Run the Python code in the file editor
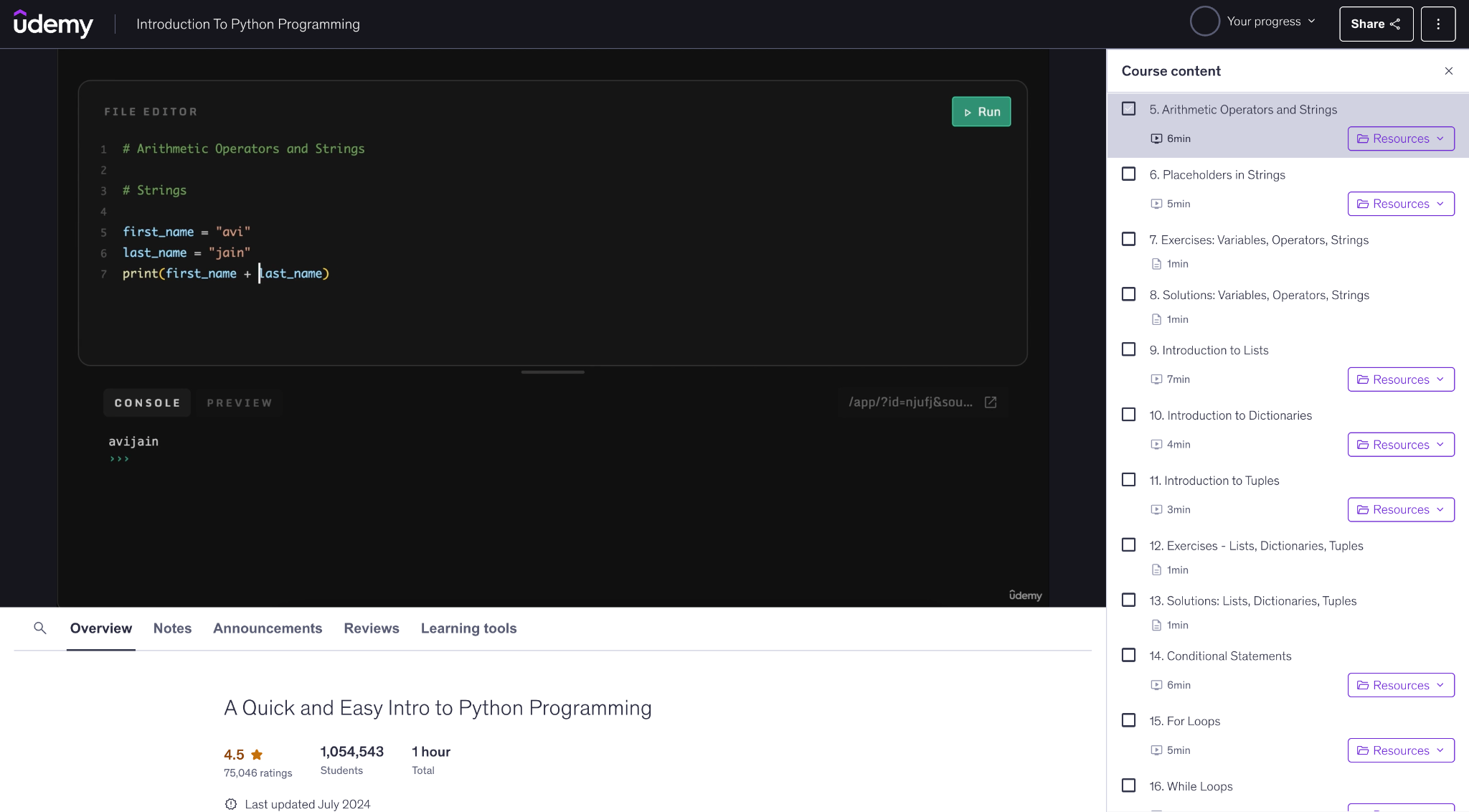 pyautogui.click(x=981, y=111)
